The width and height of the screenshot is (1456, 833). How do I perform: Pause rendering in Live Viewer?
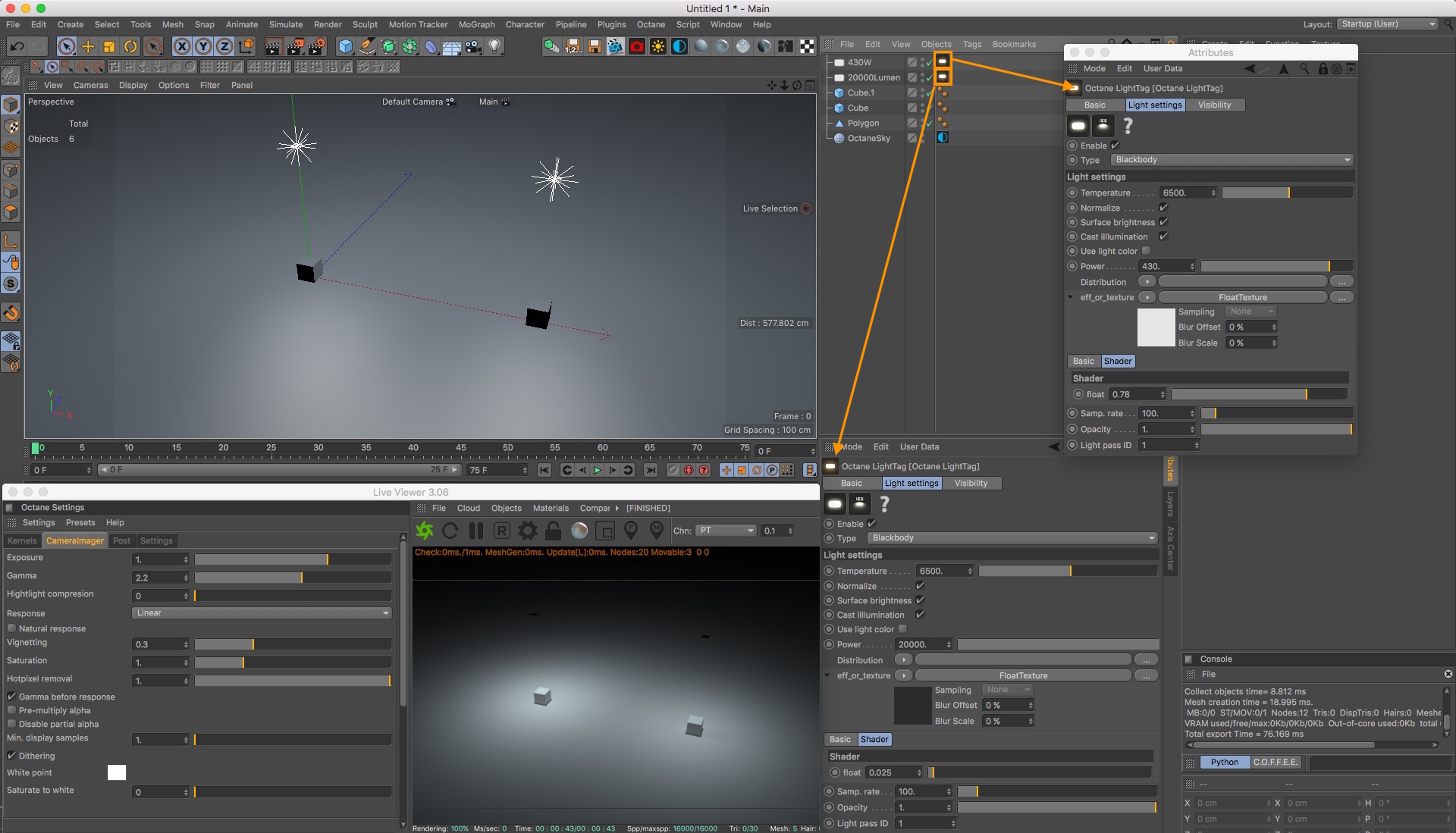click(476, 531)
